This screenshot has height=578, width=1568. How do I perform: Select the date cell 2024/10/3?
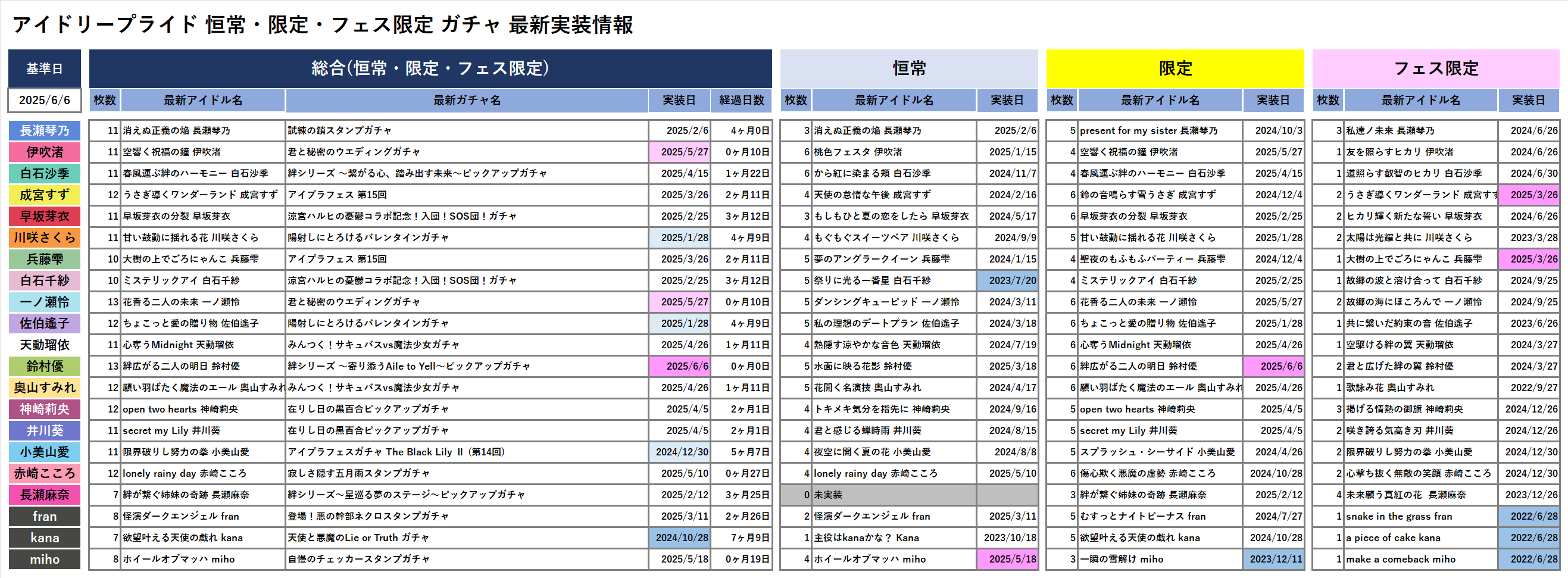(x=1273, y=131)
